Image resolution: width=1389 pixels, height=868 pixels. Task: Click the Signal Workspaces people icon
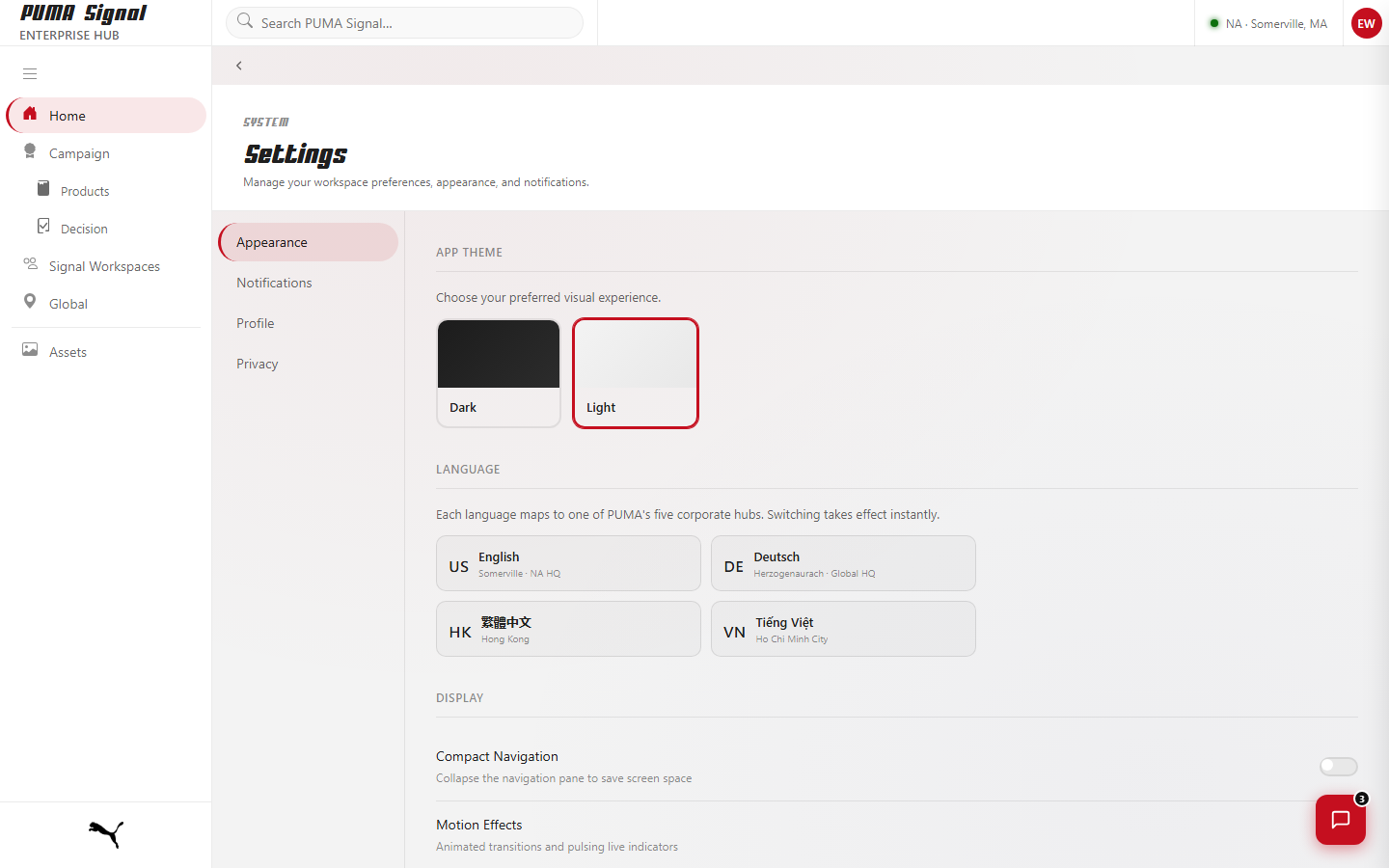click(x=30, y=263)
